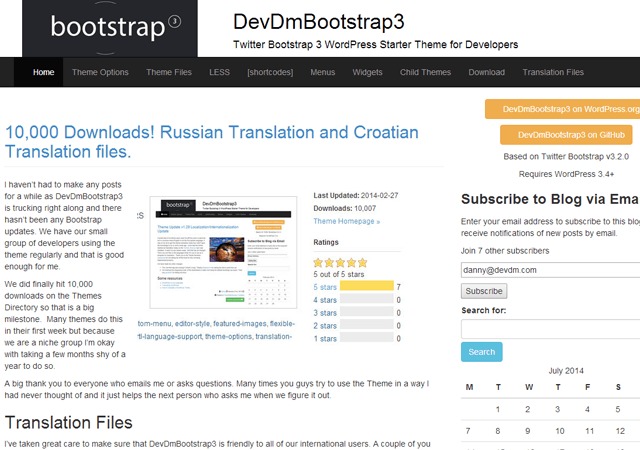This screenshot has height=450, width=640.
Task: Open Translation Files in the navbar
Action: (553, 72)
